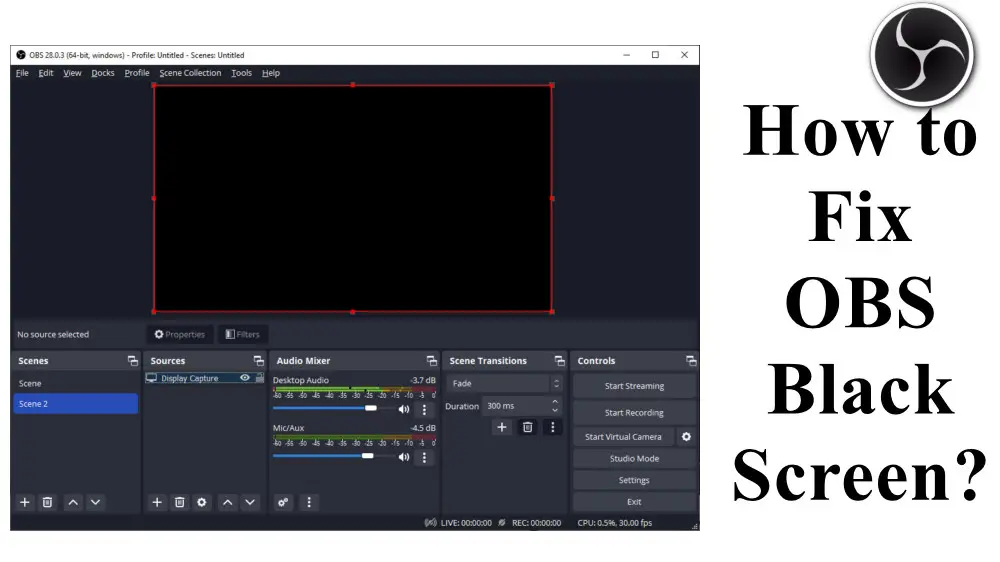Click the Properties button
Screen dimensions: 1000x562
(180, 334)
